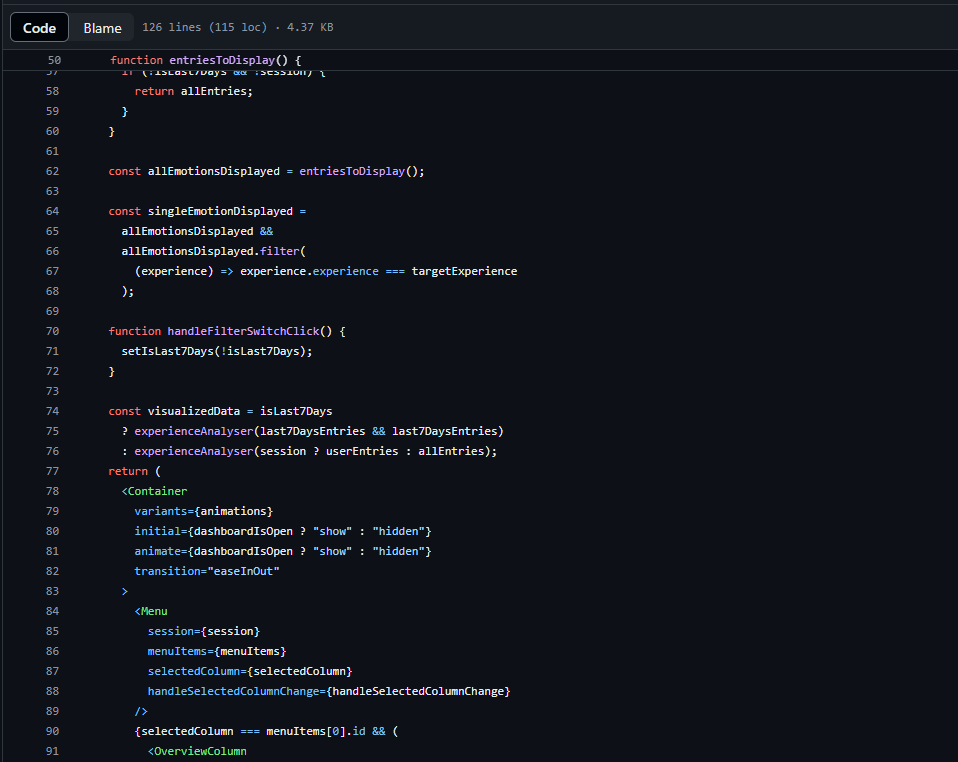Viewport: 958px width, 762px height.
Task: Click the Container JSX tag on line 78
Action: tap(157, 491)
